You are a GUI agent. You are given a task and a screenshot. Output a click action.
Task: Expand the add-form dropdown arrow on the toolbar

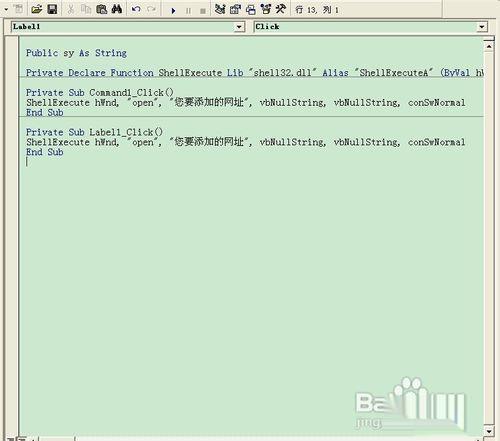(6, 10)
